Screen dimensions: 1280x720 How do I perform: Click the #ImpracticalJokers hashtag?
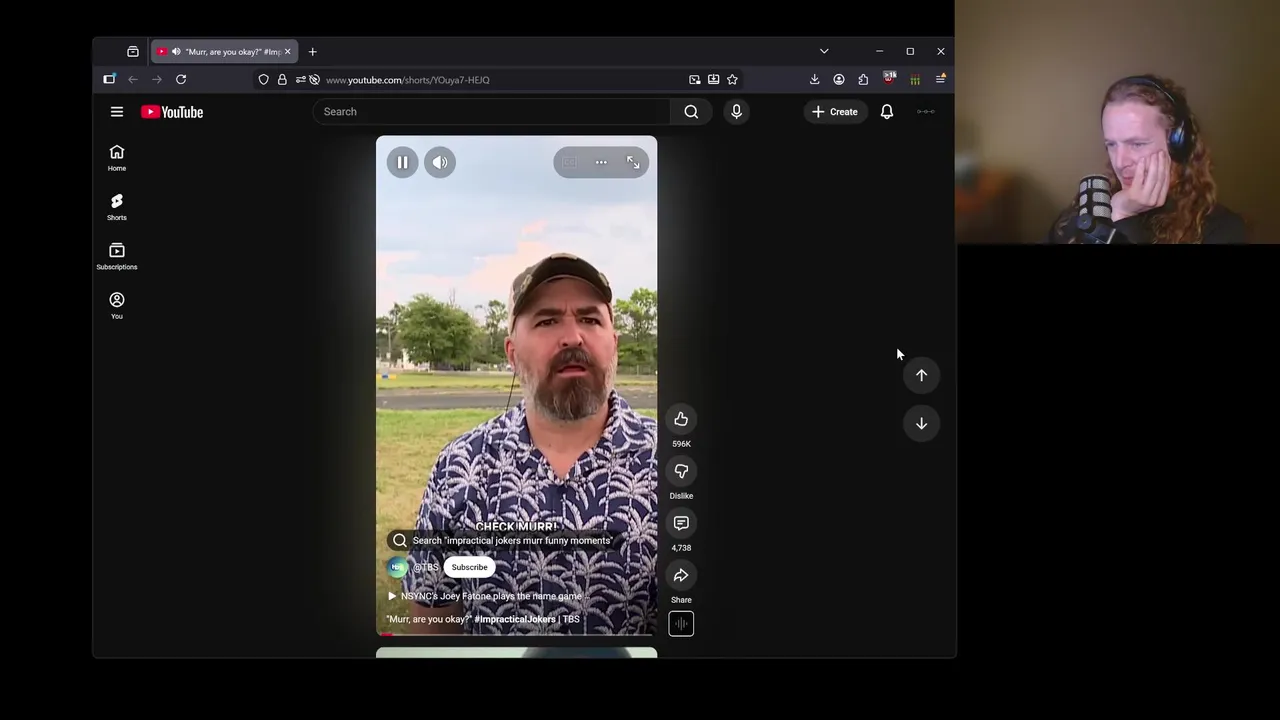coord(515,619)
